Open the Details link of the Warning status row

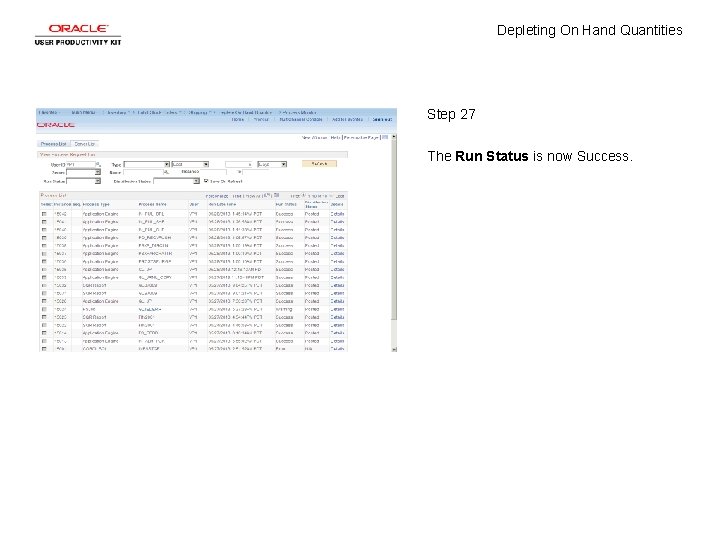click(x=337, y=309)
